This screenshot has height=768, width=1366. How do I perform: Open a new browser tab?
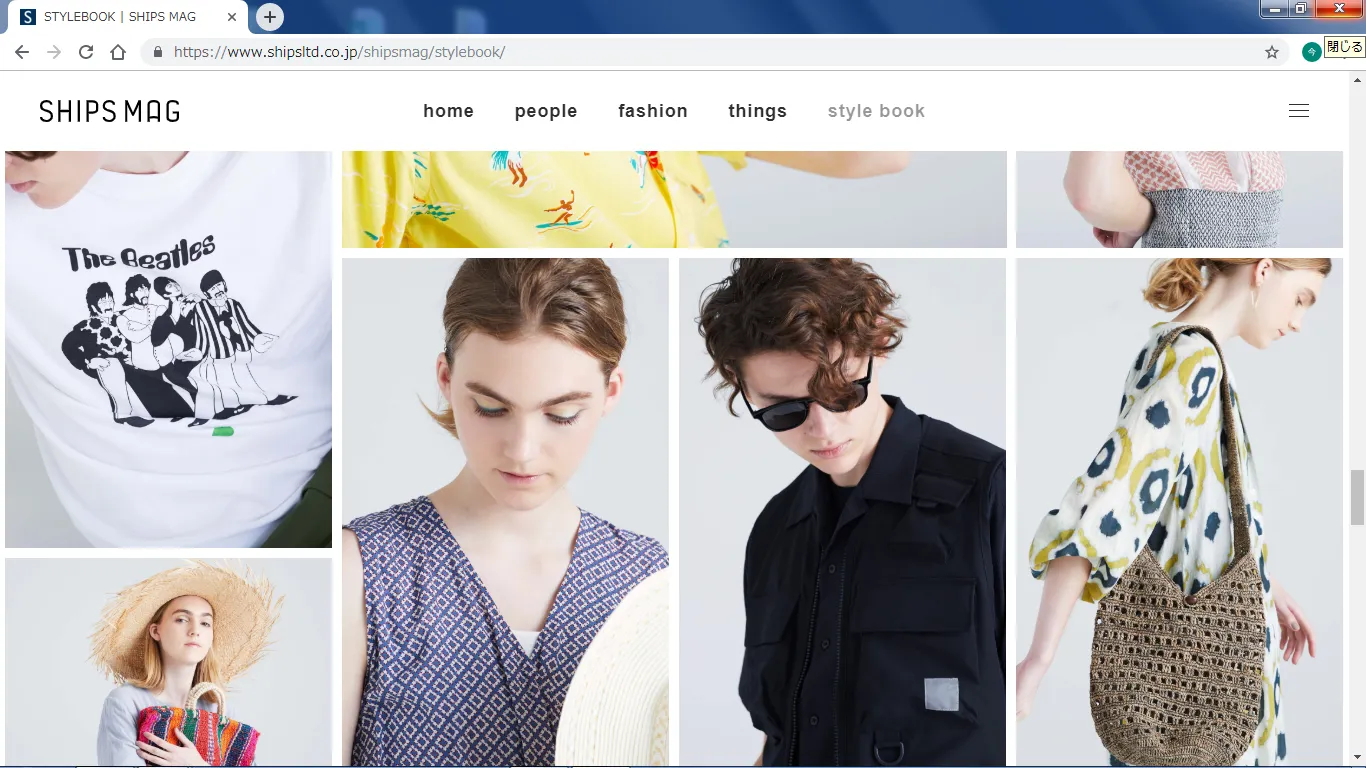tap(270, 17)
